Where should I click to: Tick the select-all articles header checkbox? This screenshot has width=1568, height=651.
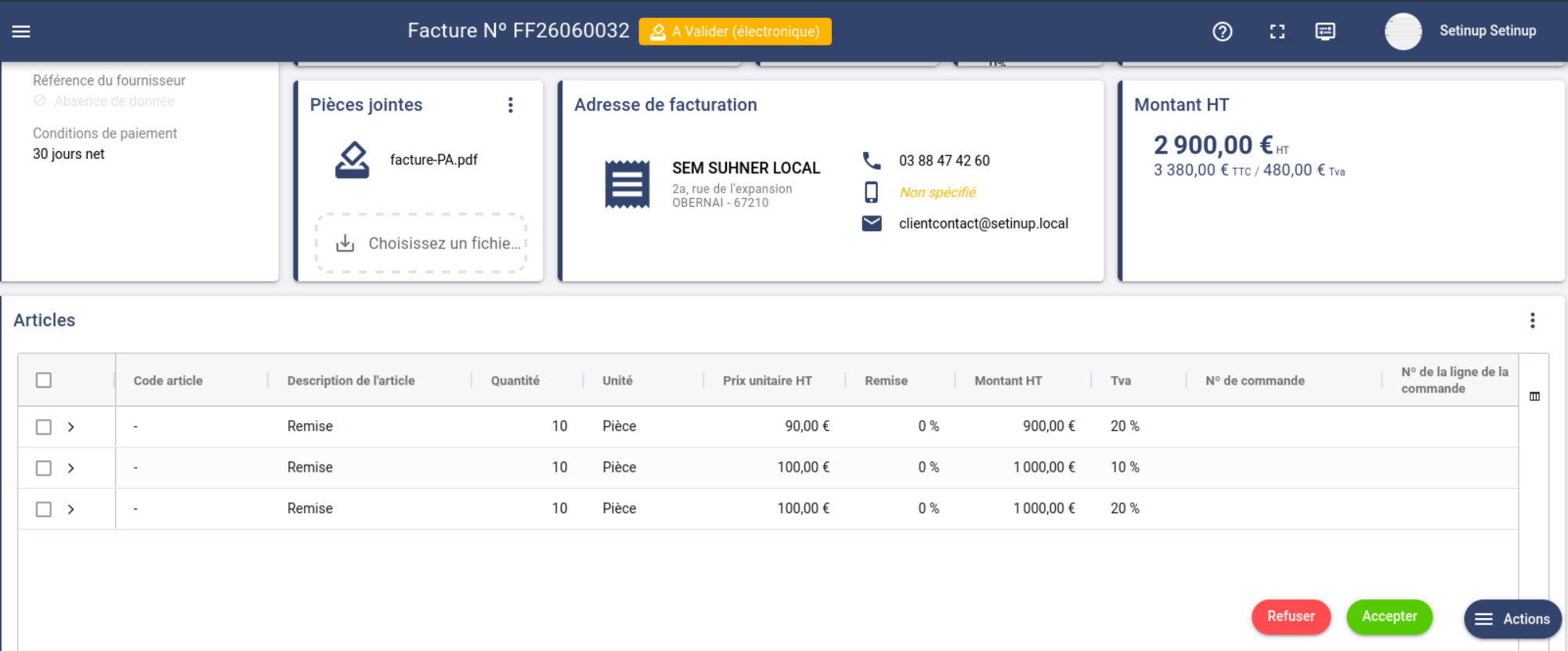point(44,380)
